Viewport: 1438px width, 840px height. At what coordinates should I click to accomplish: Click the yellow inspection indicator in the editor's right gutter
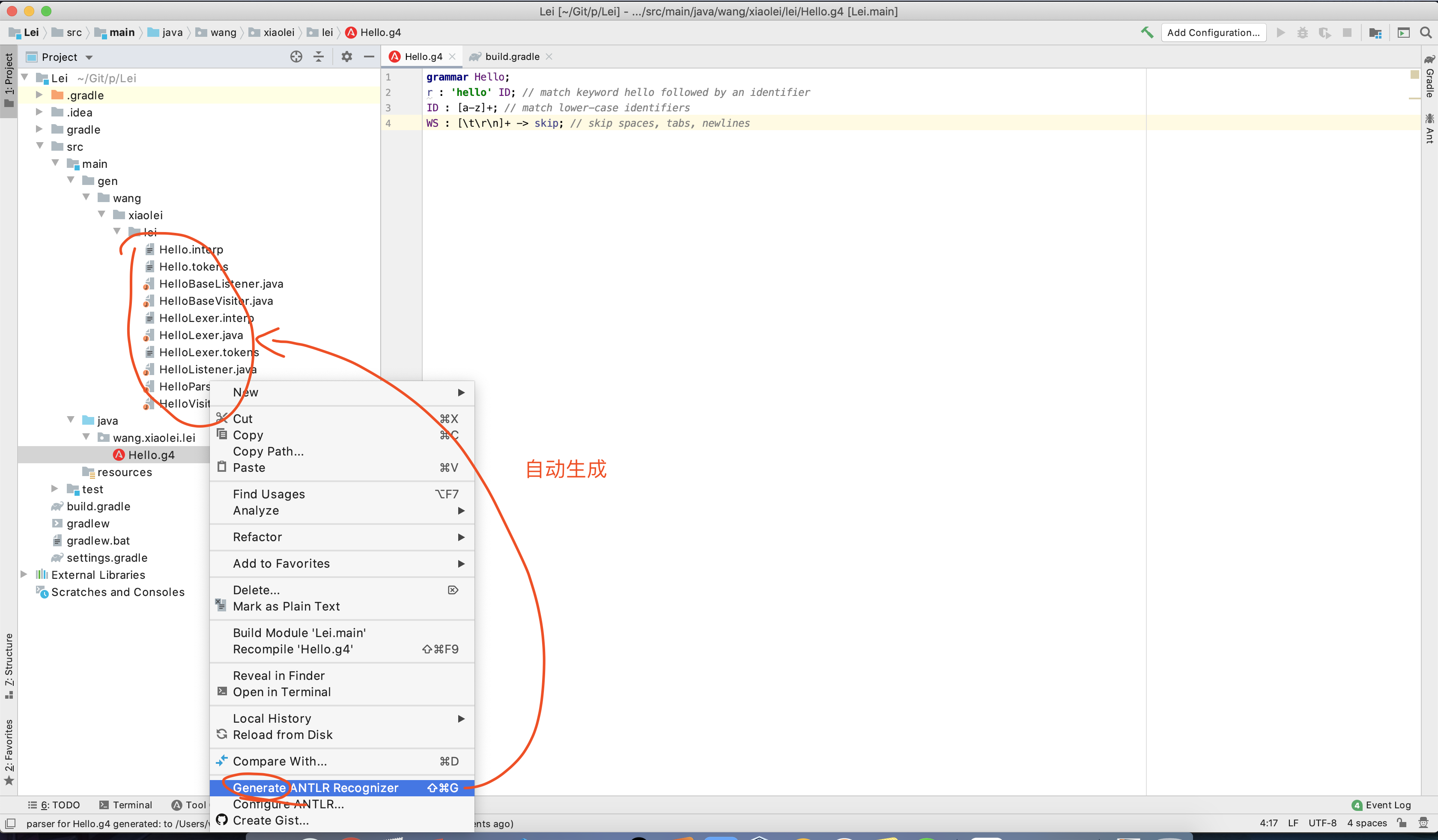pyautogui.click(x=1414, y=75)
